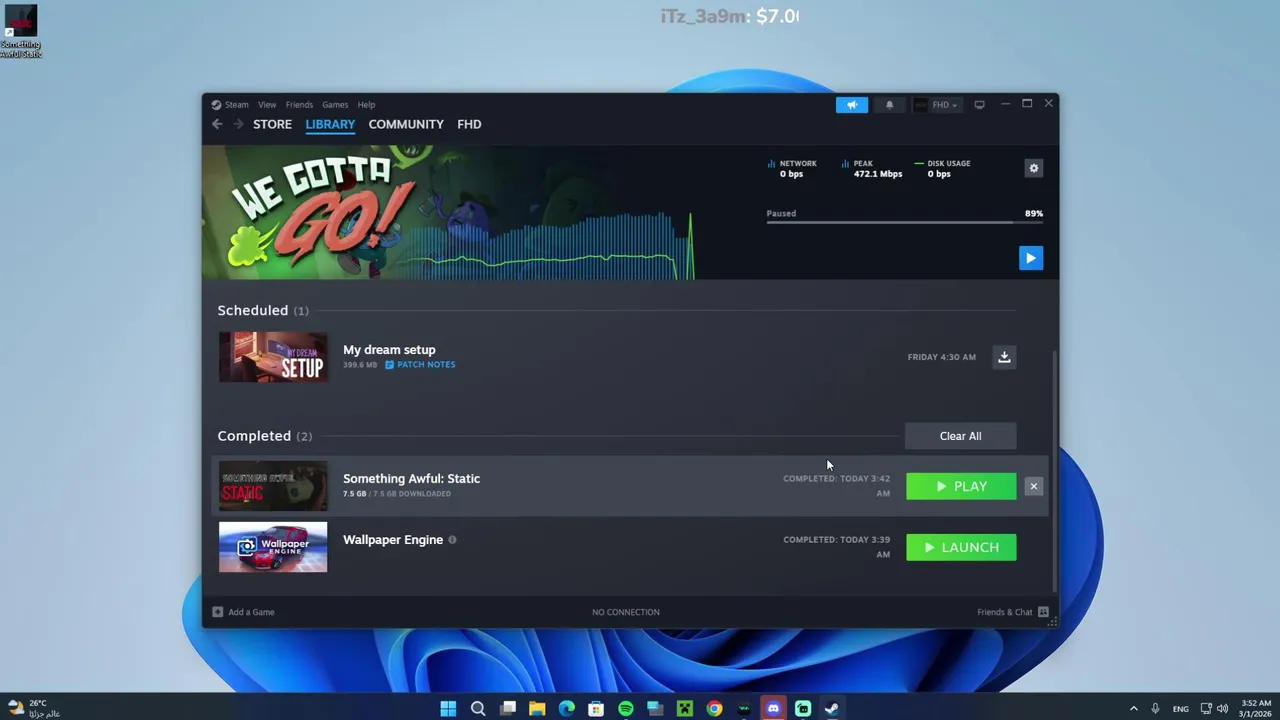The image size is (1280, 720).
Task: Open My dream setup thumbnail
Action: (x=273, y=357)
